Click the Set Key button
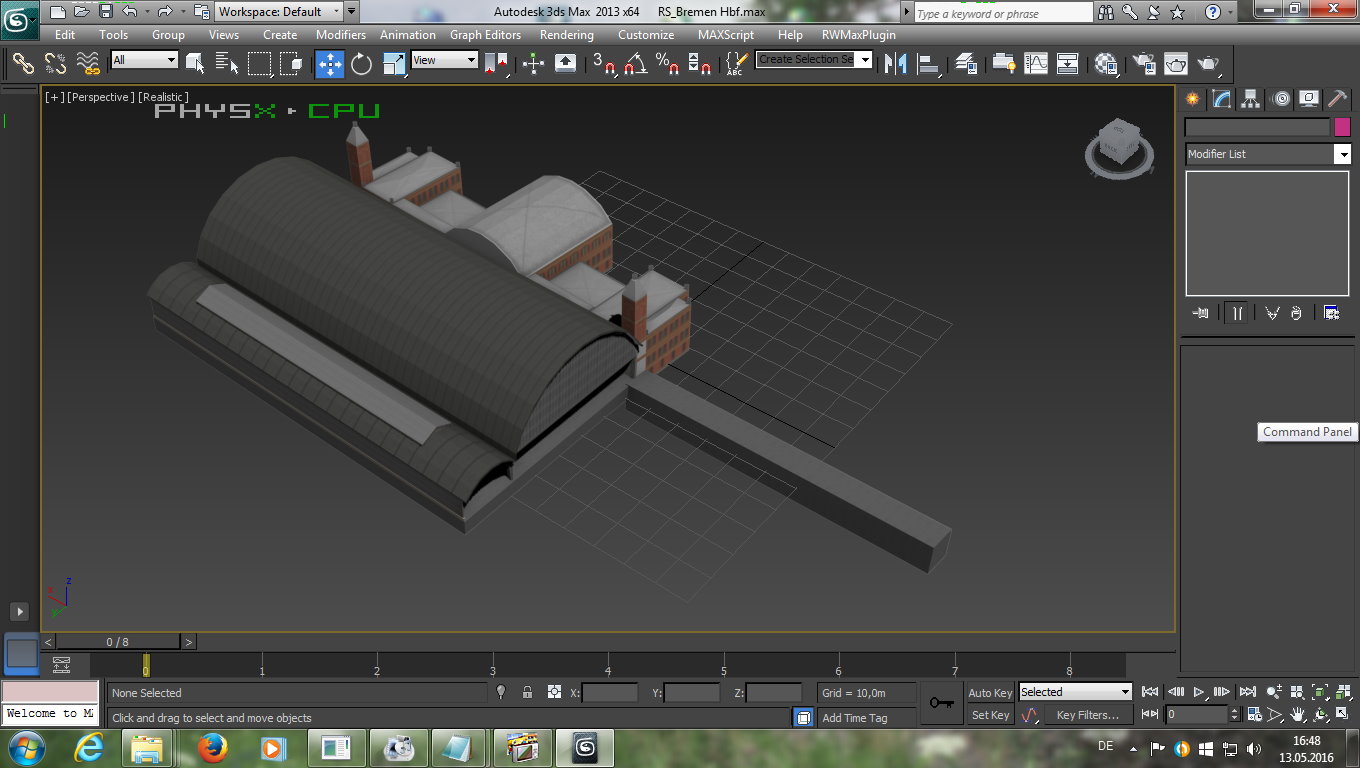1360x768 pixels. 990,715
